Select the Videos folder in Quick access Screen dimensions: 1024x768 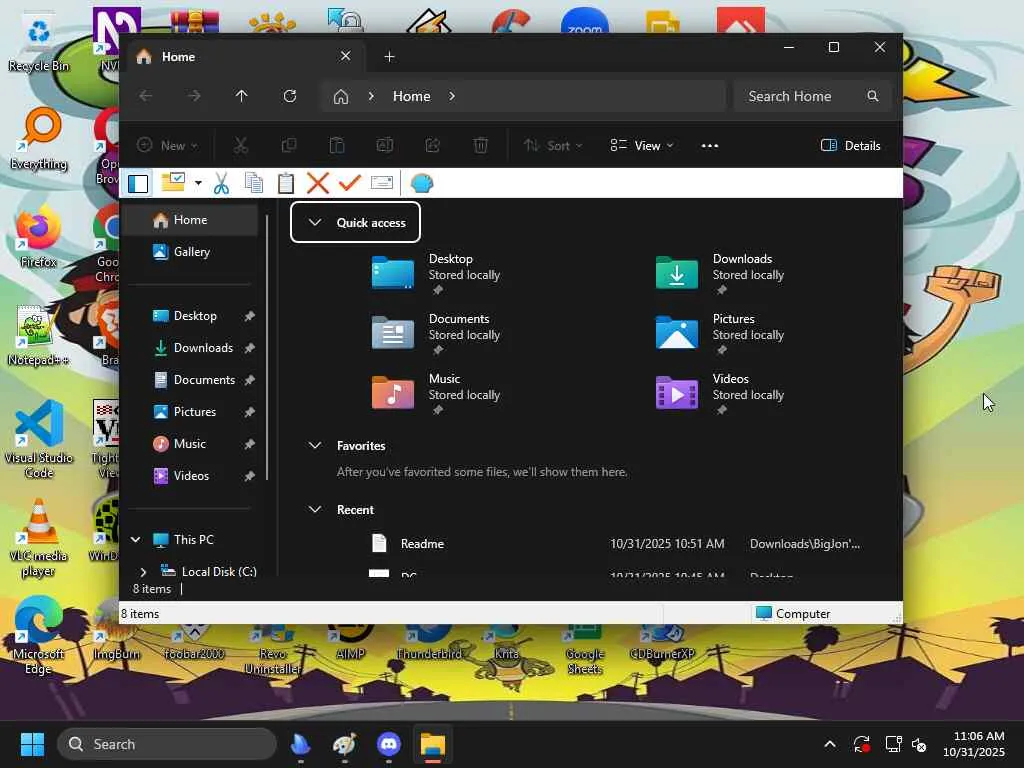pos(722,394)
